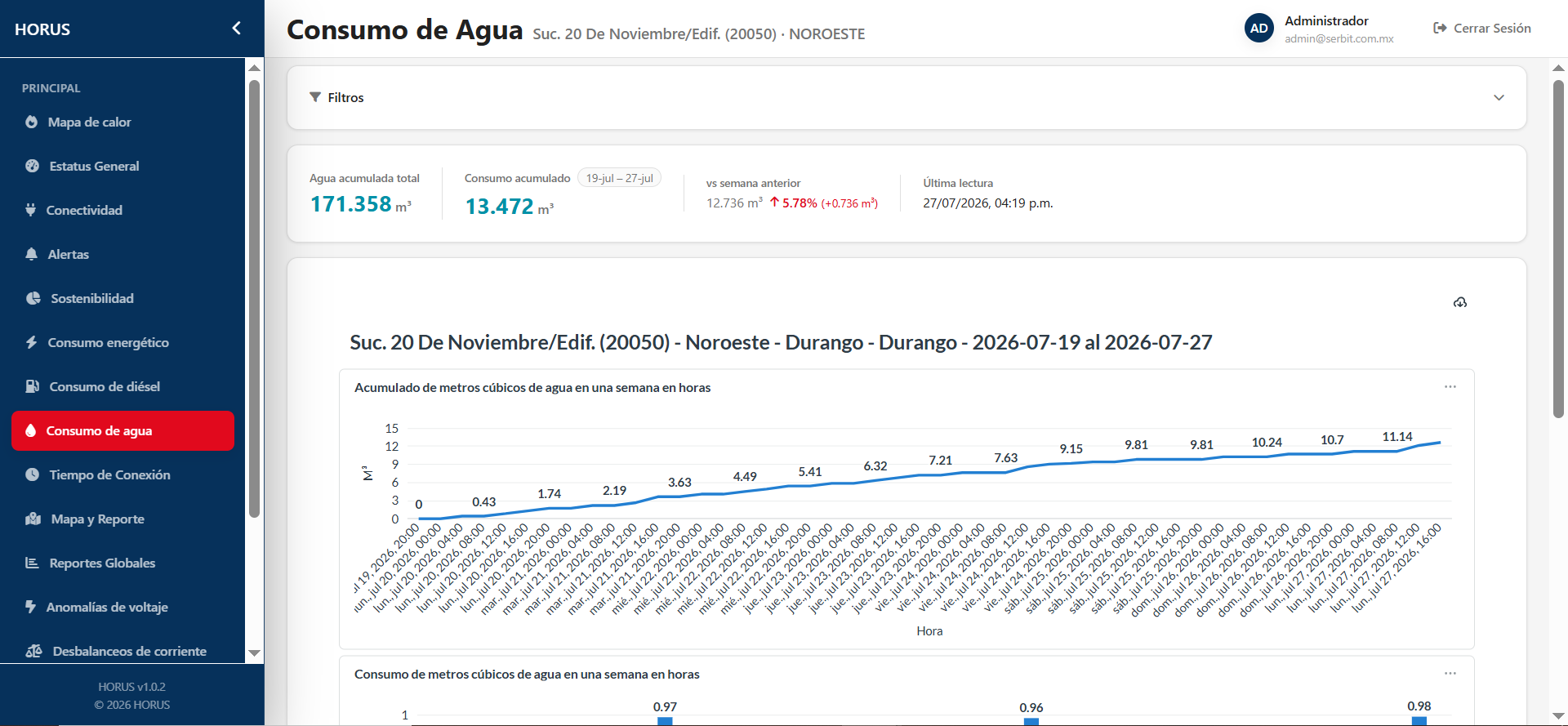Viewport: 1568px width, 726px height.
Task: Click the funnel Filtros icon
Action: tap(315, 97)
